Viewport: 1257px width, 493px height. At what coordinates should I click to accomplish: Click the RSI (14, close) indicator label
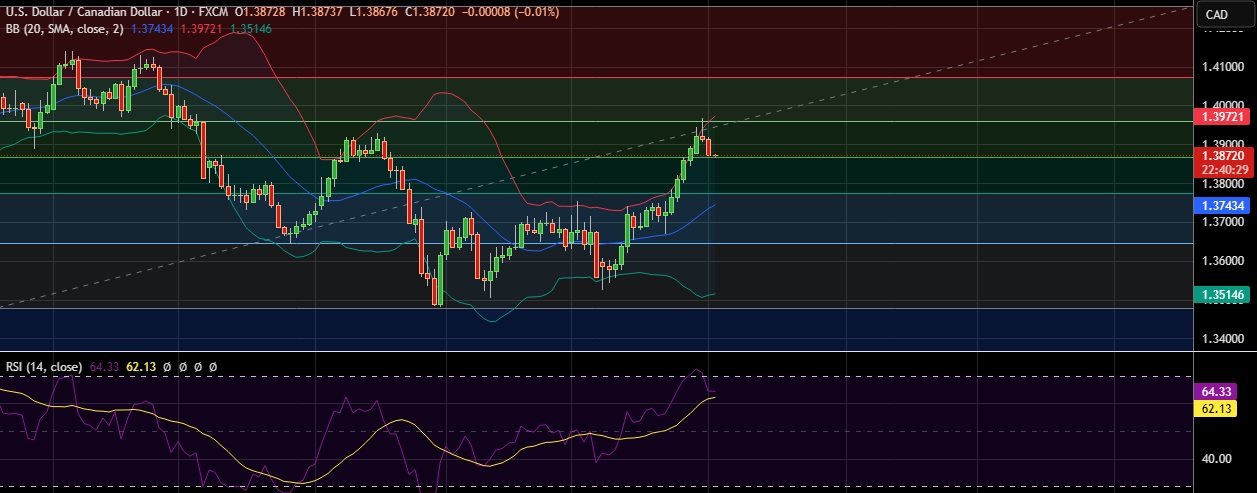[44, 368]
